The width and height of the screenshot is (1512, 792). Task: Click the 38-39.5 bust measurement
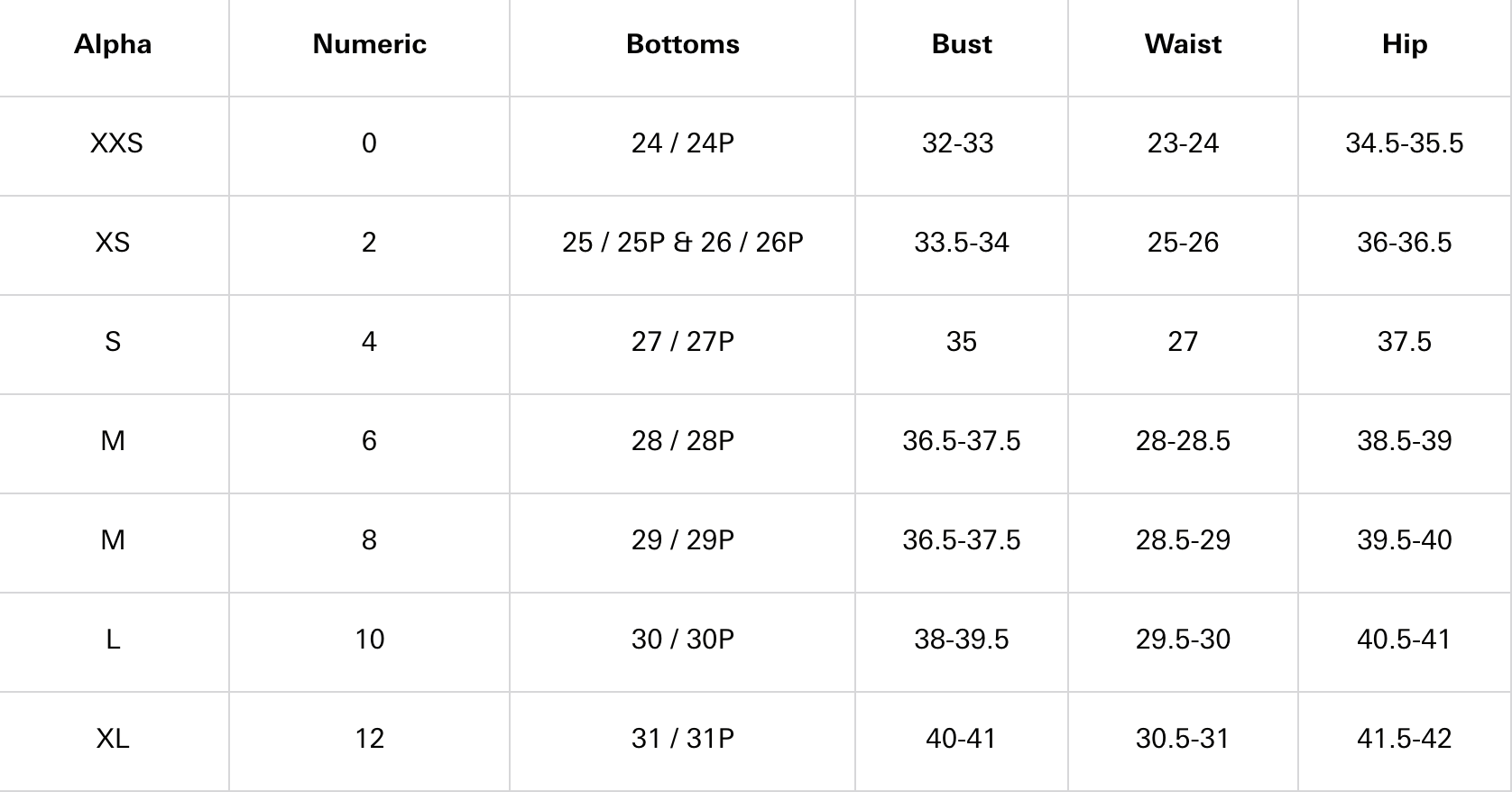click(x=962, y=640)
